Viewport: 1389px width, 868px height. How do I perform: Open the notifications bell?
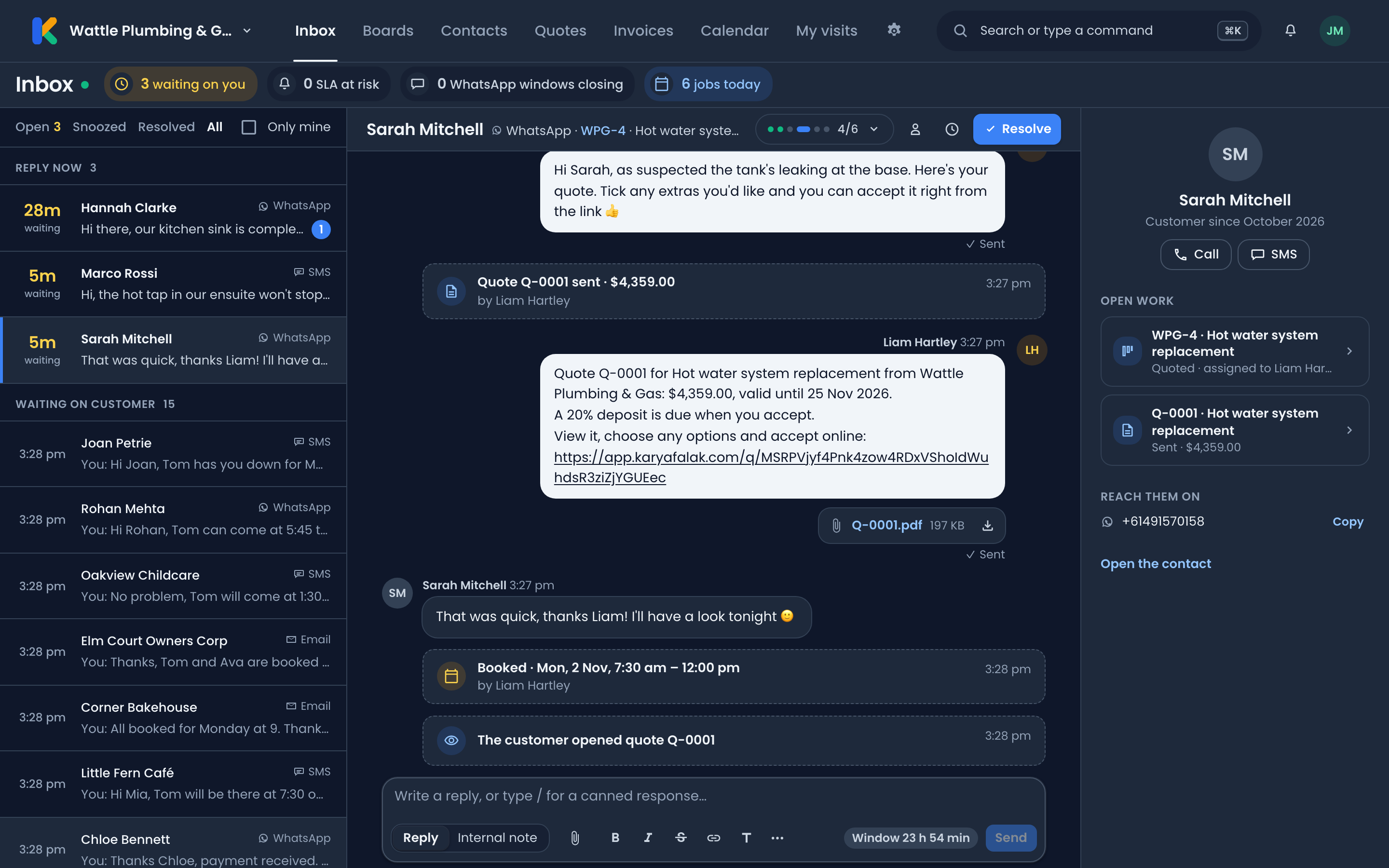pos(1290,30)
